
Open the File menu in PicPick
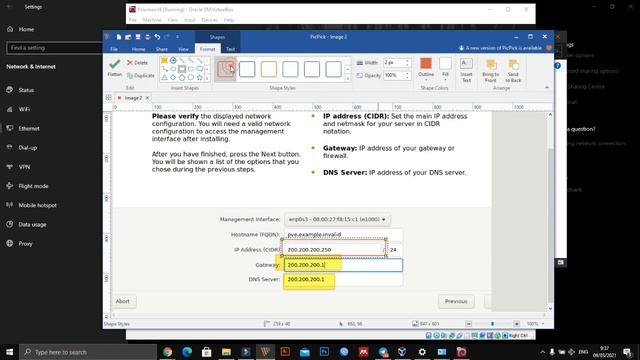(x=114, y=49)
